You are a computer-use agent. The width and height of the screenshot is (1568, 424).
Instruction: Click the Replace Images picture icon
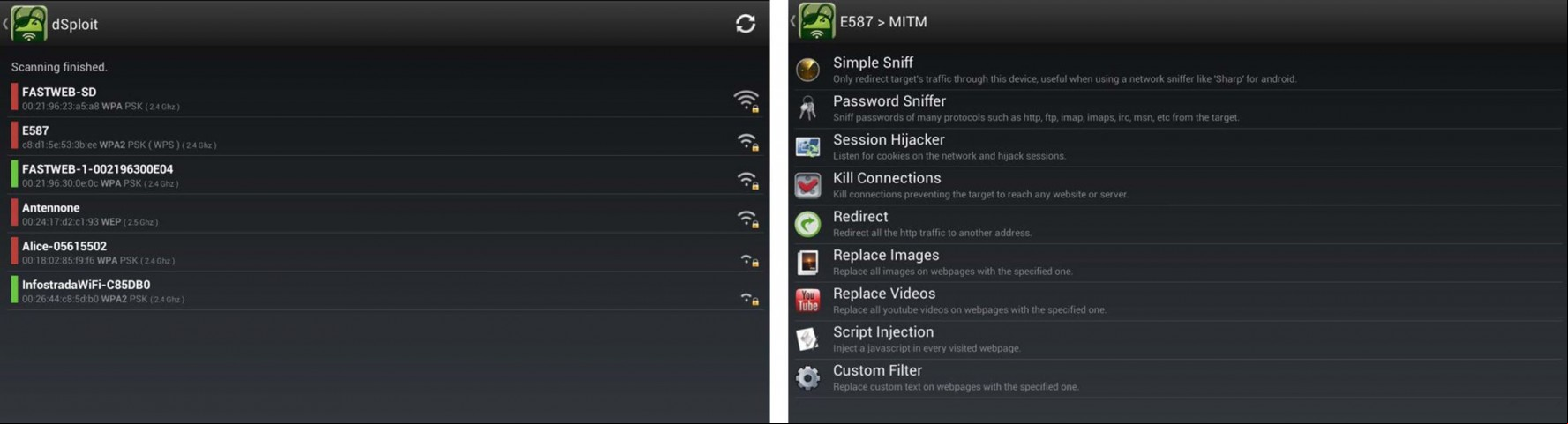click(x=807, y=263)
